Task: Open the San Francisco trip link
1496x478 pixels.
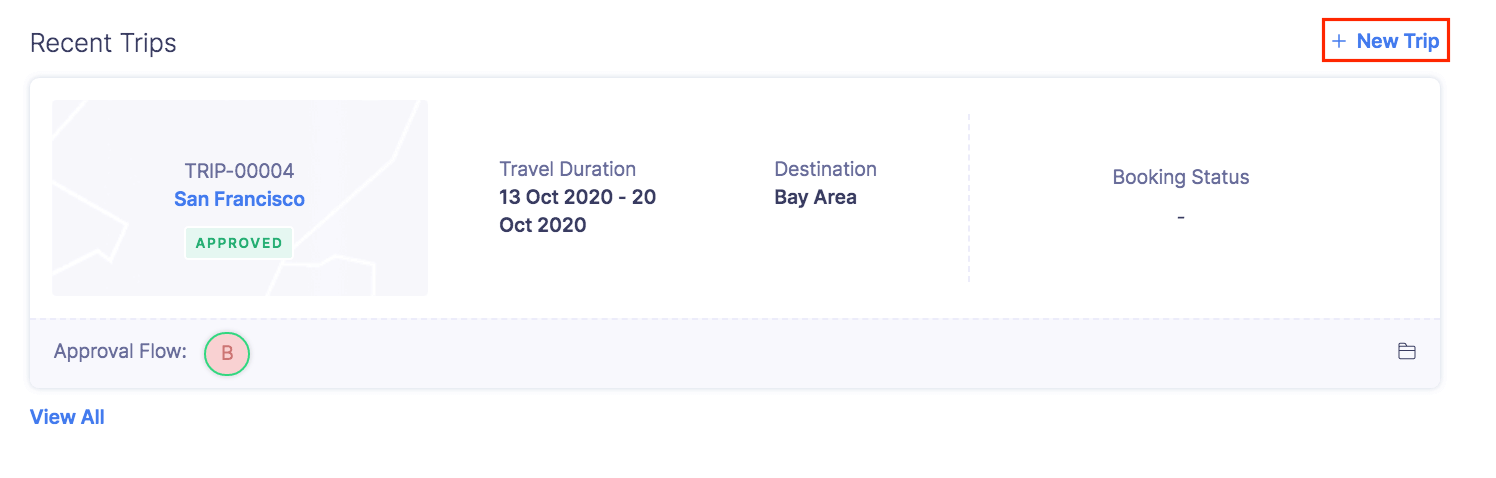Action: 239,199
